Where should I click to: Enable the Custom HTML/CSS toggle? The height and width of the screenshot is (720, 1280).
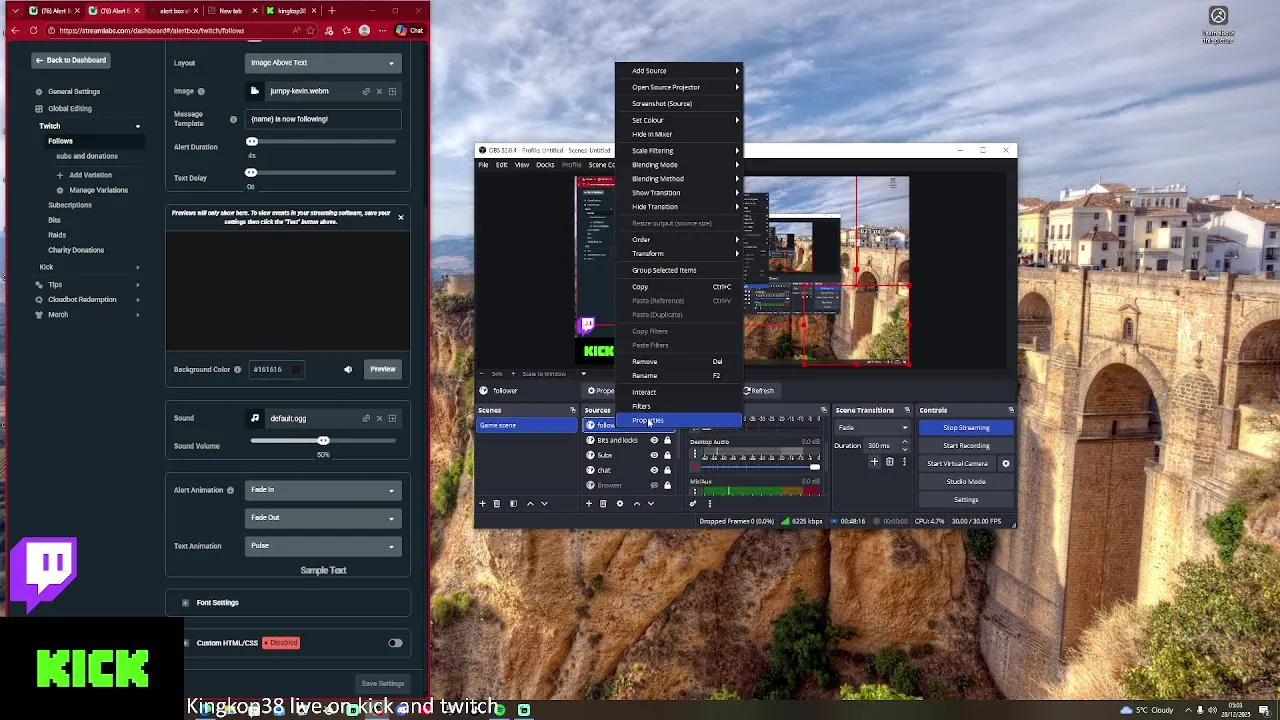coord(395,643)
